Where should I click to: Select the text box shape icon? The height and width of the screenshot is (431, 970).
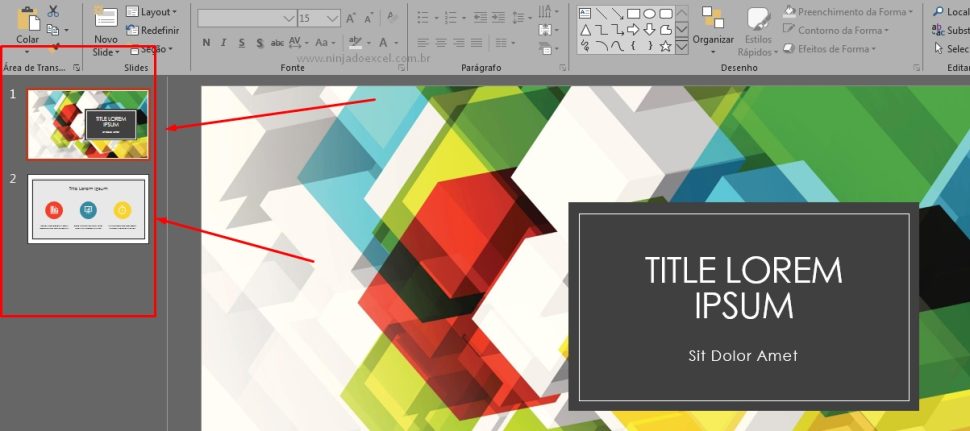(x=586, y=13)
